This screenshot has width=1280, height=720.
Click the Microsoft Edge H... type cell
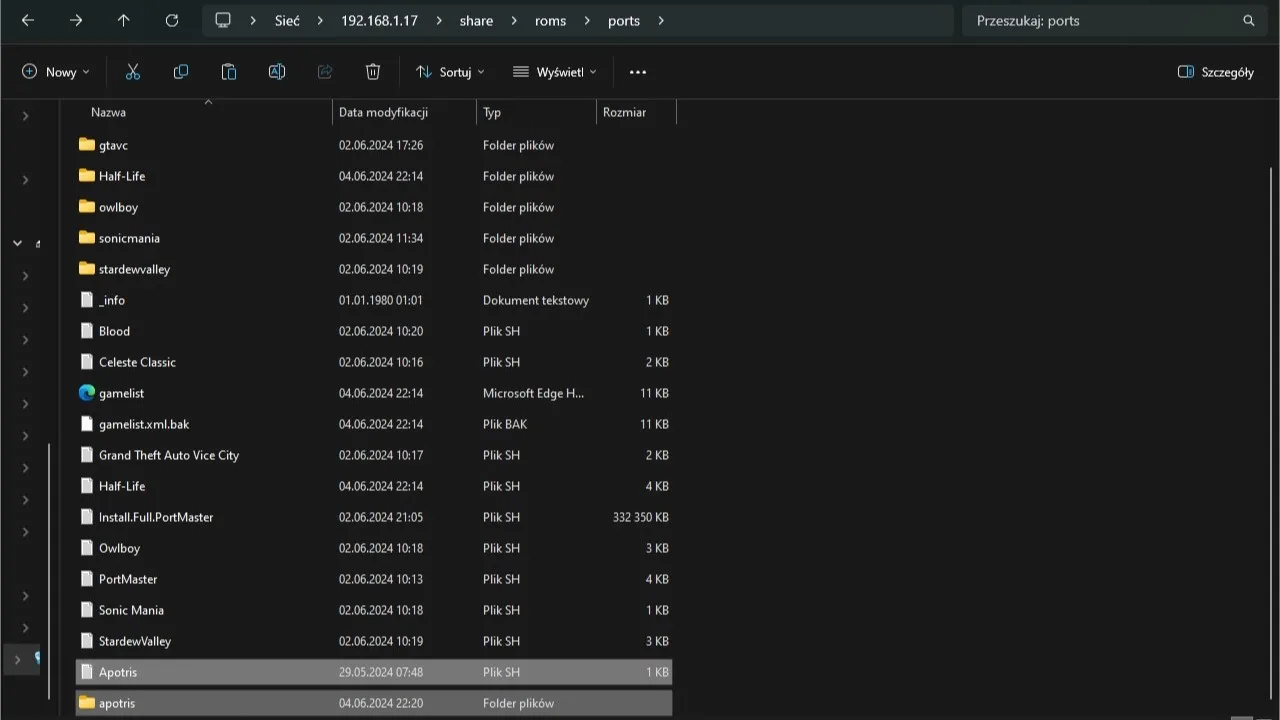534,393
